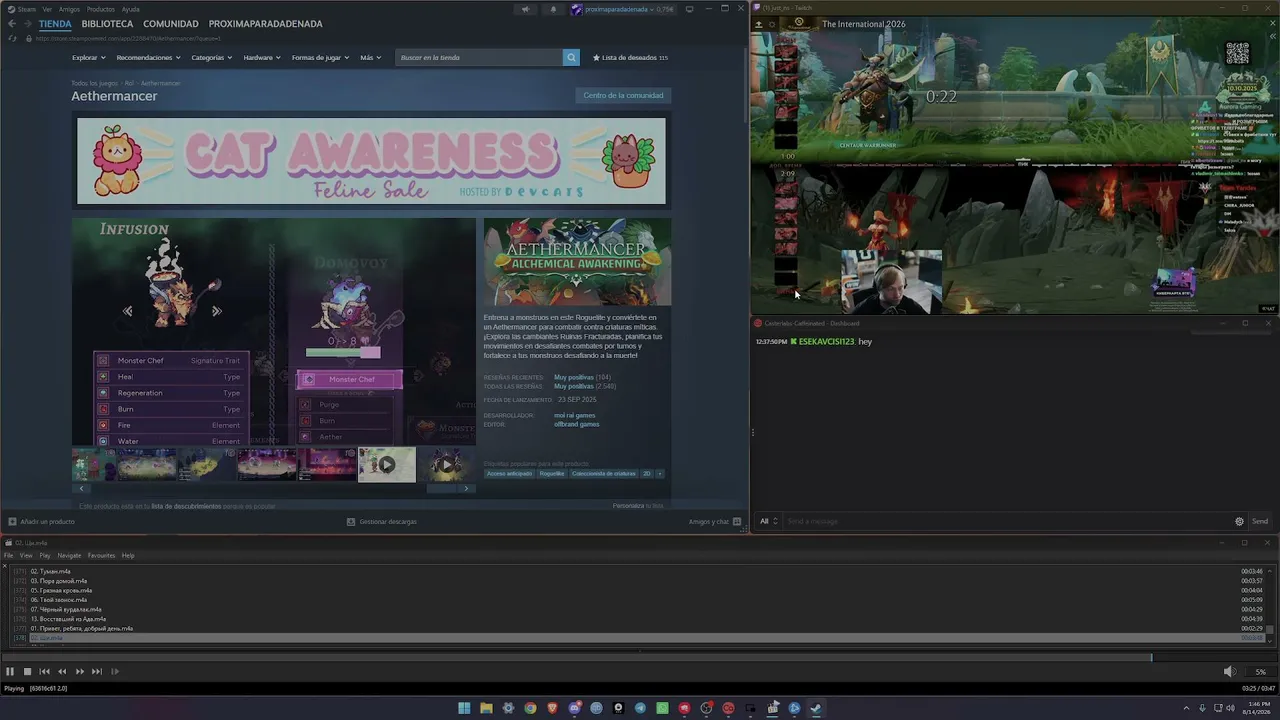Click the plus button beside the tags
Image resolution: width=1280 pixels, height=720 pixels.
[x=659, y=473]
